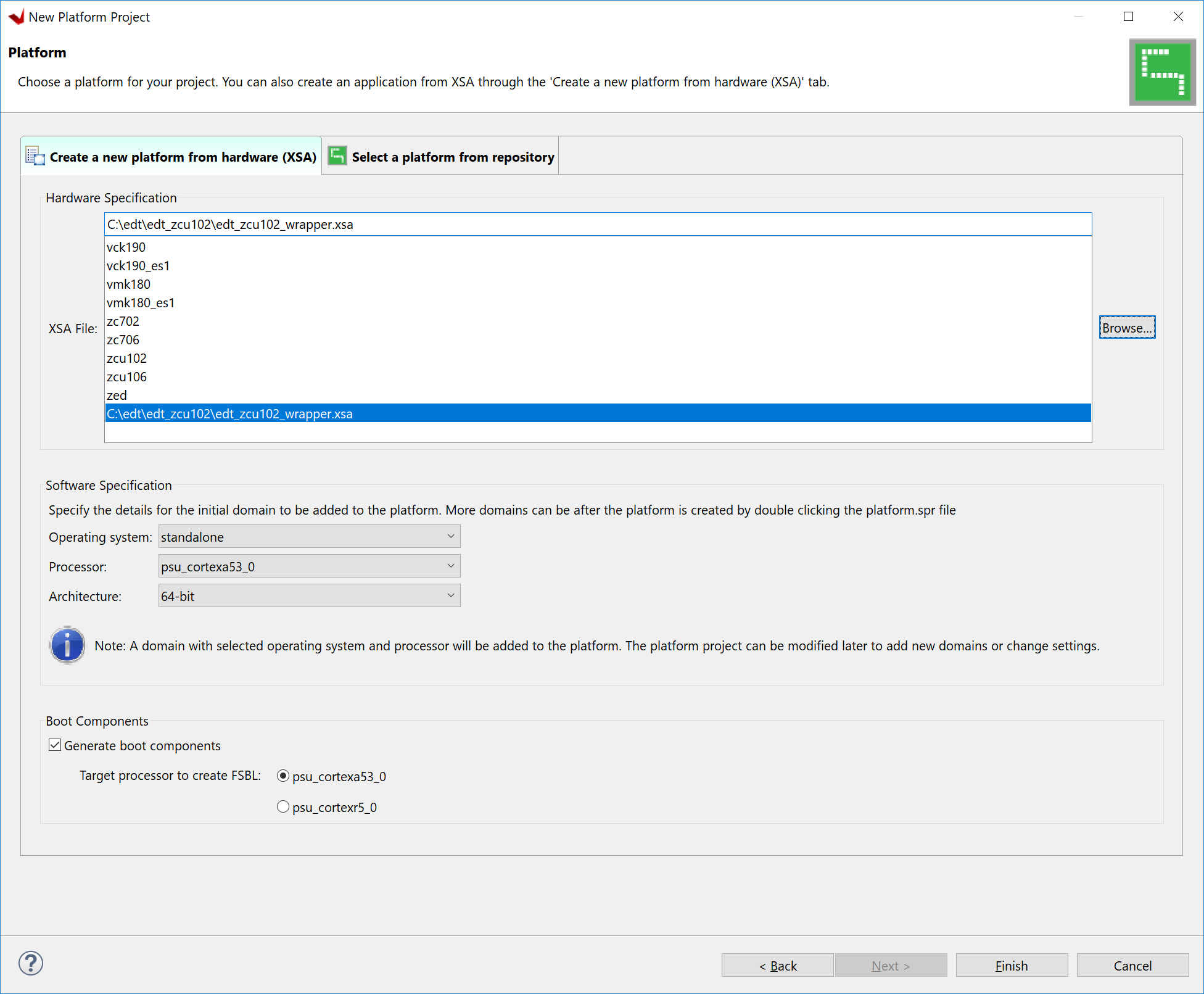Select zcu102 from the XSA list
1204x994 pixels.
[598, 358]
